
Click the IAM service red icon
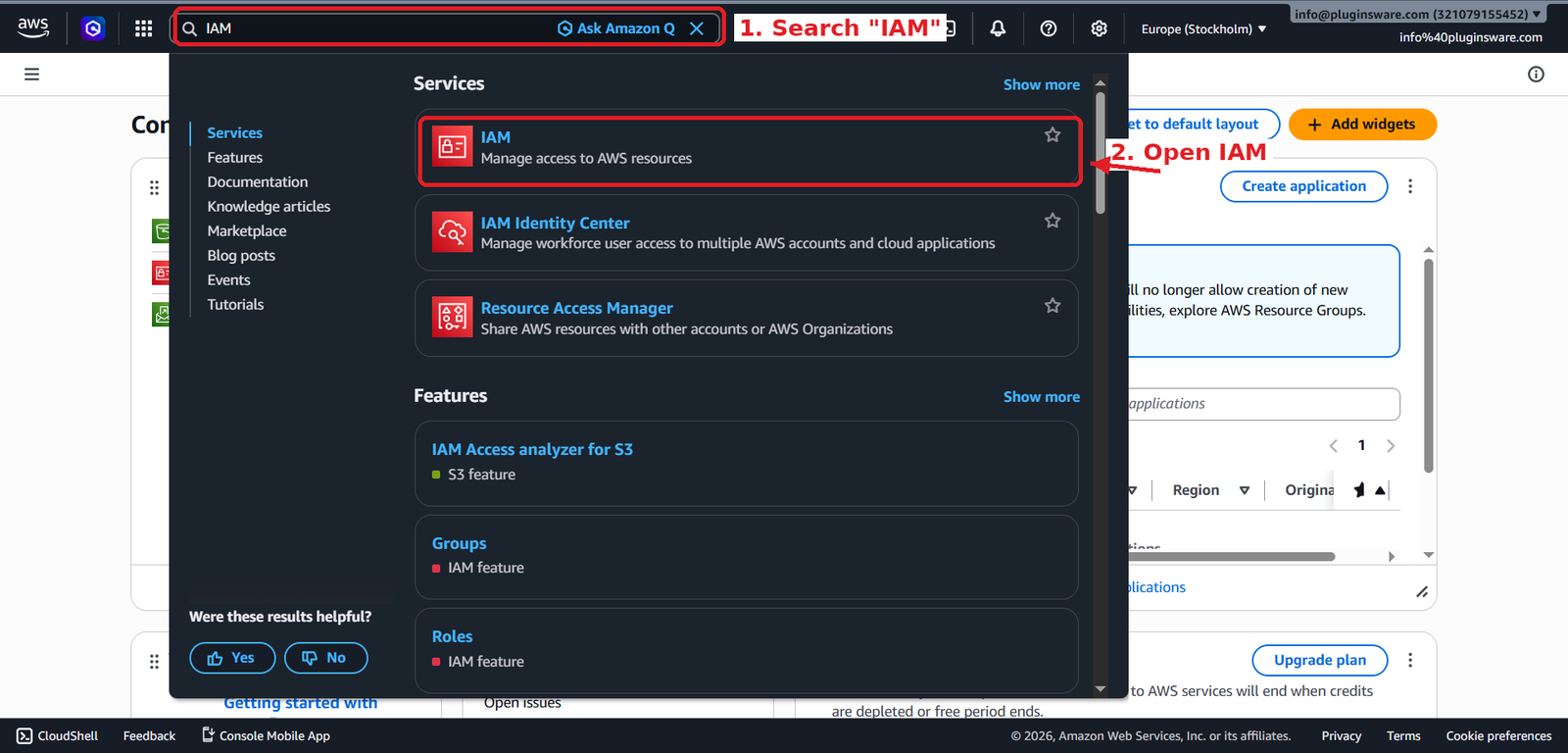pyautogui.click(x=453, y=147)
